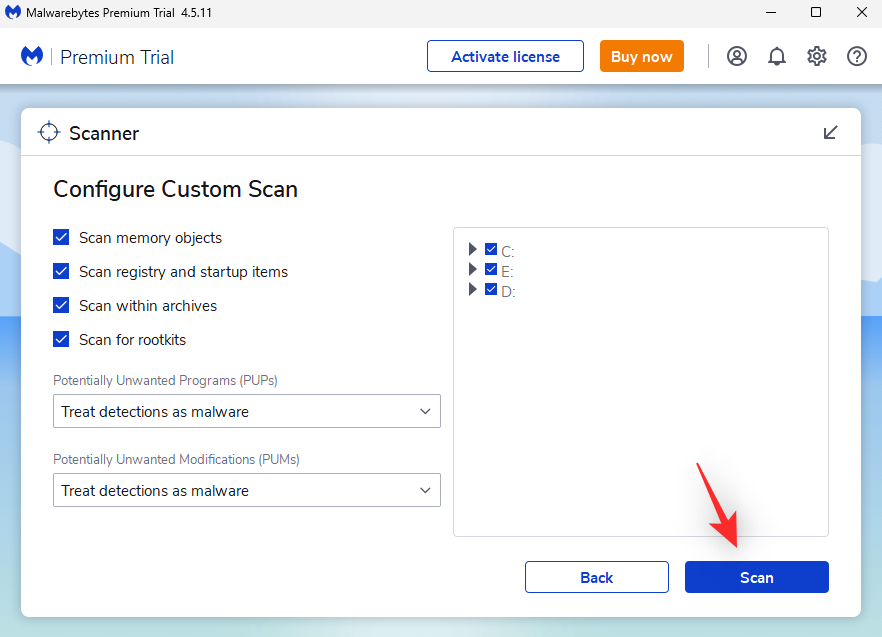Open the account profile icon

[x=737, y=56]
